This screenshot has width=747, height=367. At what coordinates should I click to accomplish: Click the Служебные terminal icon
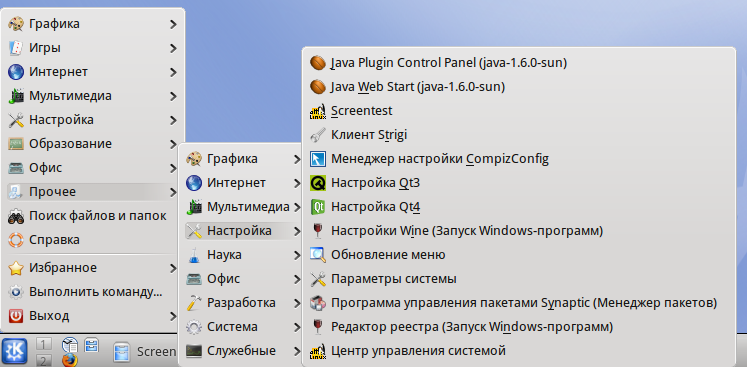coord(193,351)
